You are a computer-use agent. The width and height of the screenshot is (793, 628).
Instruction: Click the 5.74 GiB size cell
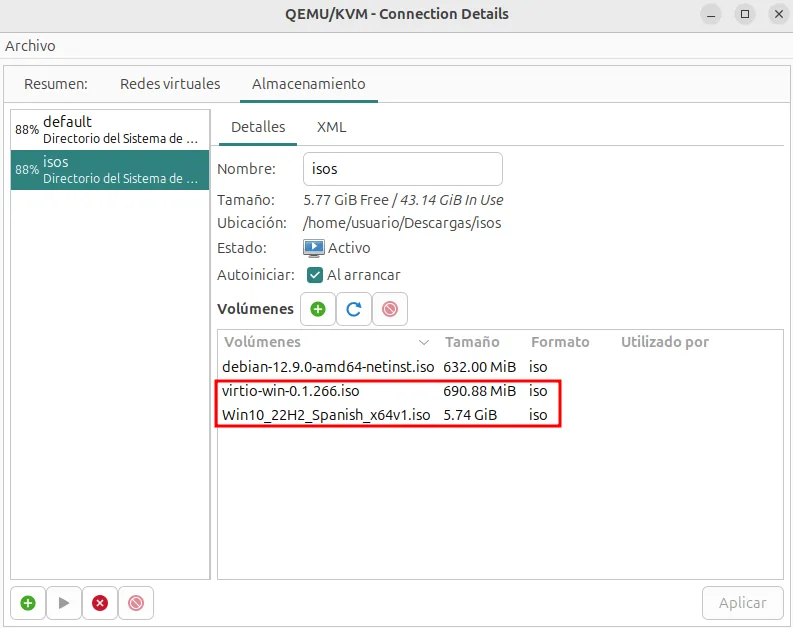[470, 415]
